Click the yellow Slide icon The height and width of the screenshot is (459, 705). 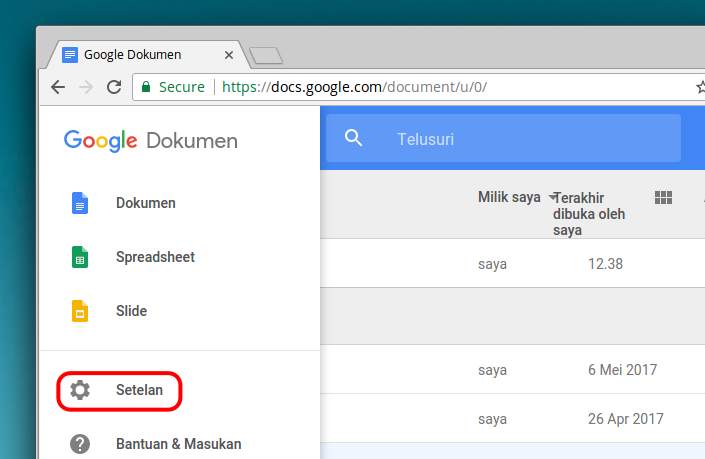click(x=80, y=311)
